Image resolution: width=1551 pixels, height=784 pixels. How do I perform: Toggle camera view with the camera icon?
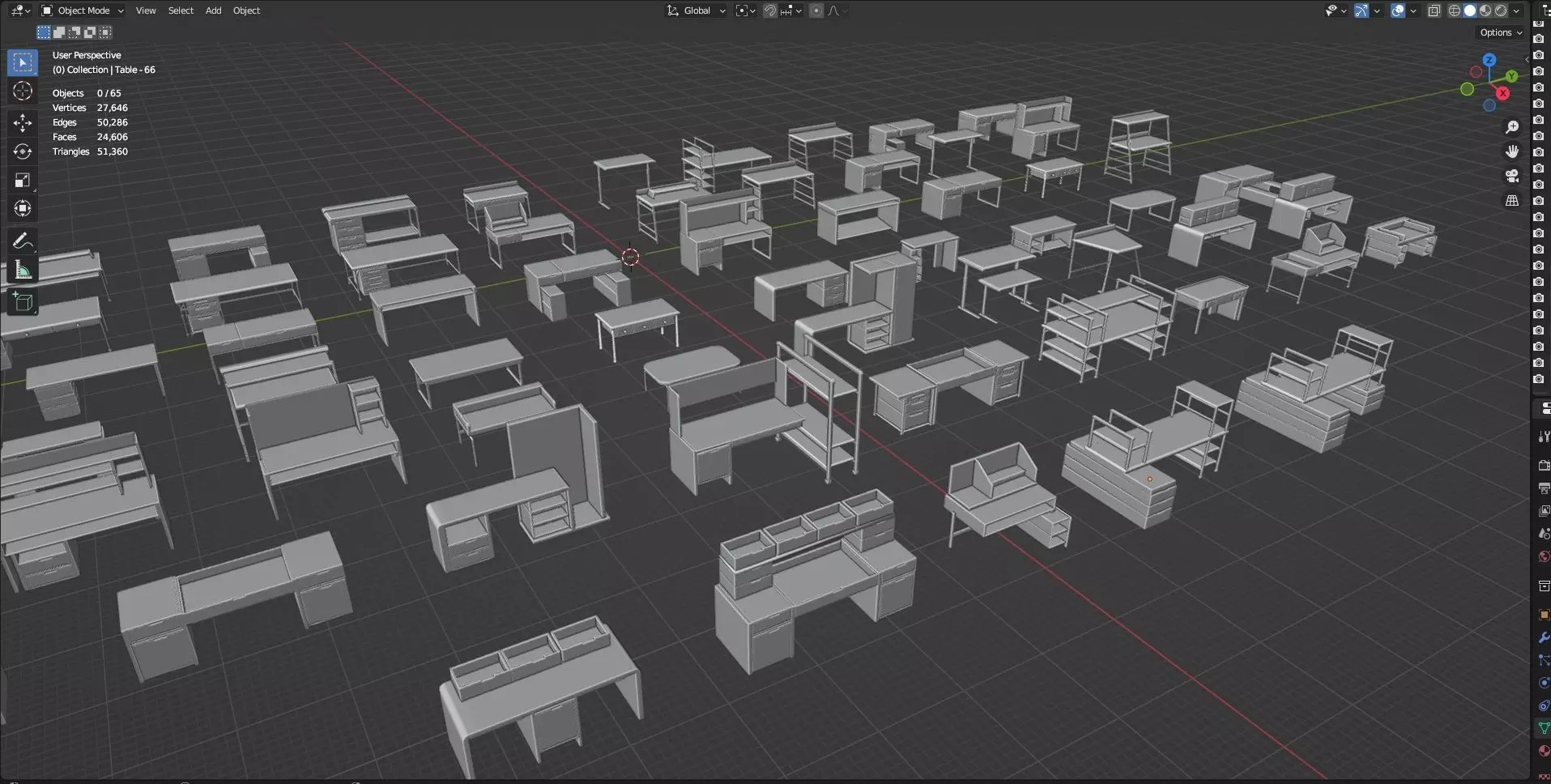pos(1511,176)
